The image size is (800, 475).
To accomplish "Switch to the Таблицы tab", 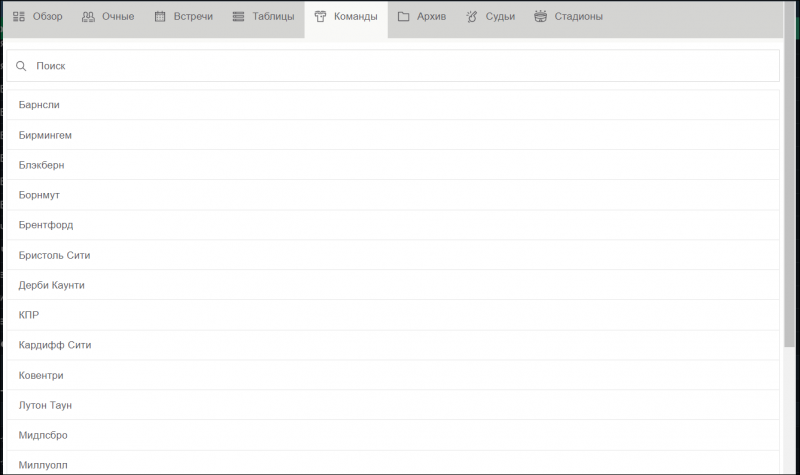I will click(x=263, y=17).
